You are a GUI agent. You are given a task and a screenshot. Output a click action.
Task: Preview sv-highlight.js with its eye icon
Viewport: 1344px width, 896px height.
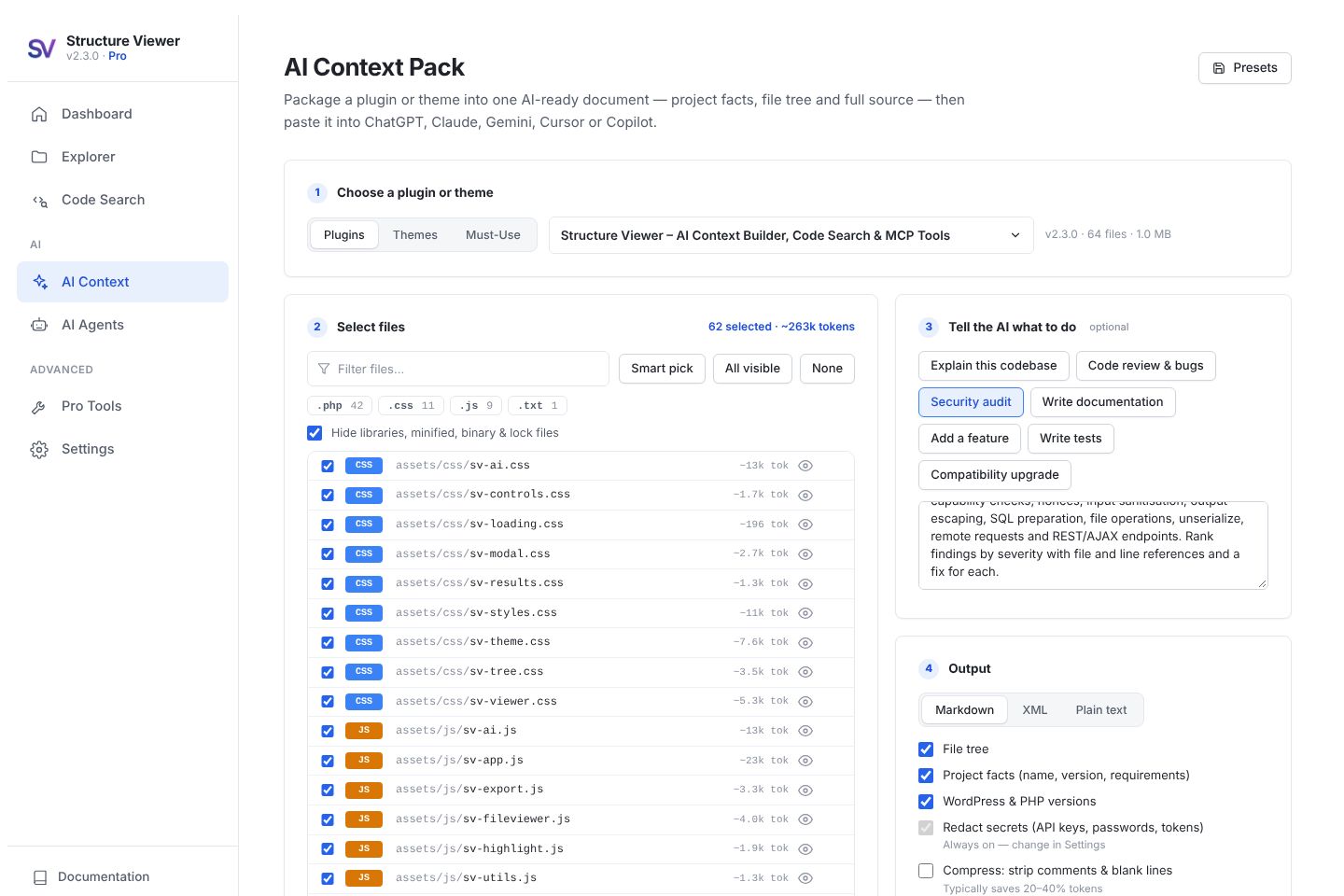click(x=805, y=849)
